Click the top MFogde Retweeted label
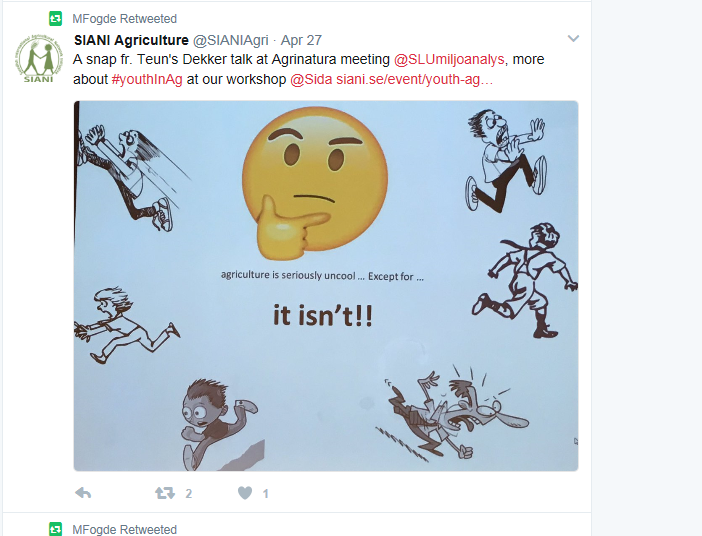This screenshot has width=702, height=536. (x=124, y=19)
